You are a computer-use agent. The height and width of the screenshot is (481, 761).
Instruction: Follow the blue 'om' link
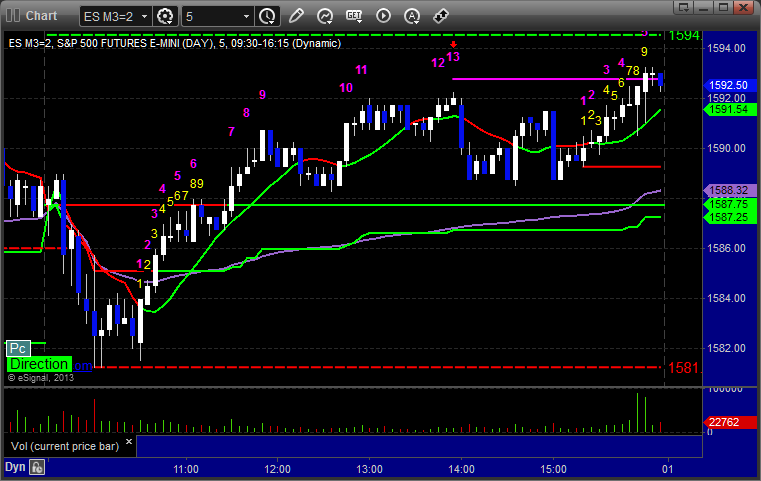(83, 366)
